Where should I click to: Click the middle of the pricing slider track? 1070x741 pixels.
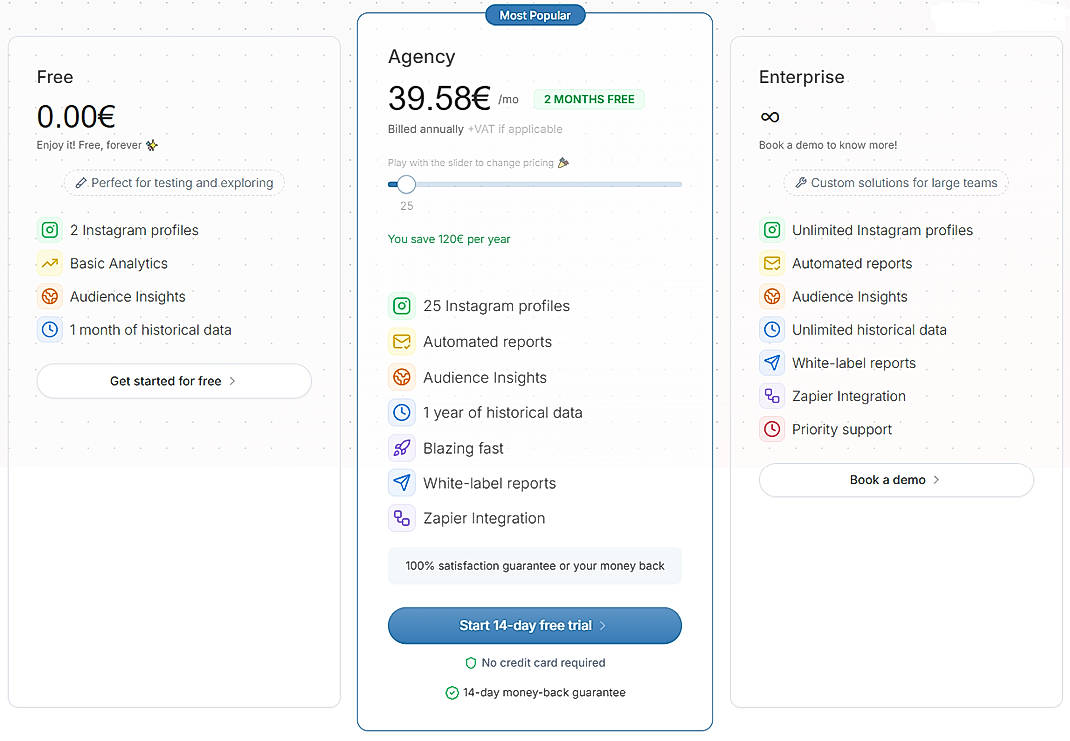pos(535,184)
